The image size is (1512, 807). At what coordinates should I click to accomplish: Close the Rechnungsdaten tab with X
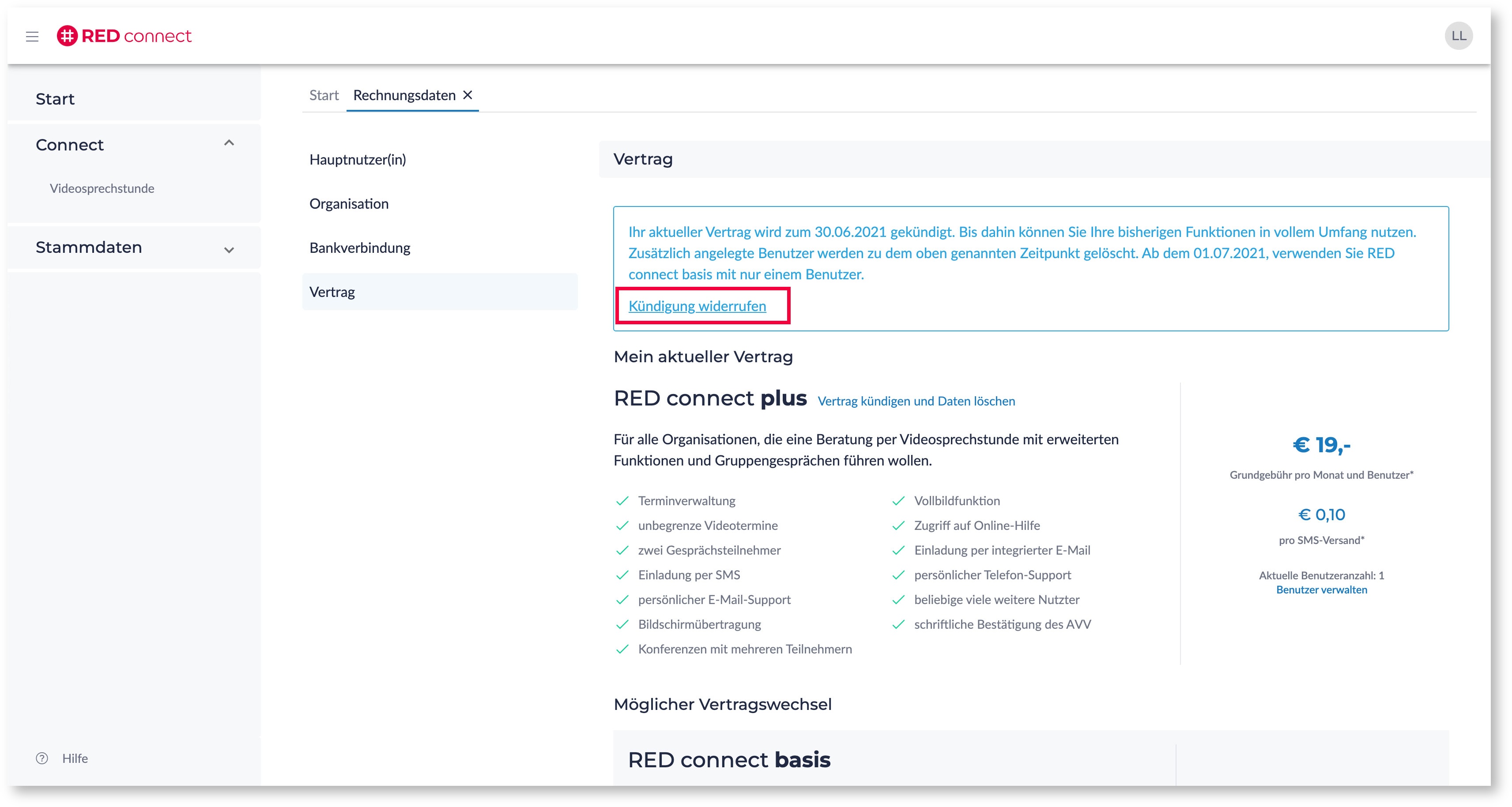468,95
